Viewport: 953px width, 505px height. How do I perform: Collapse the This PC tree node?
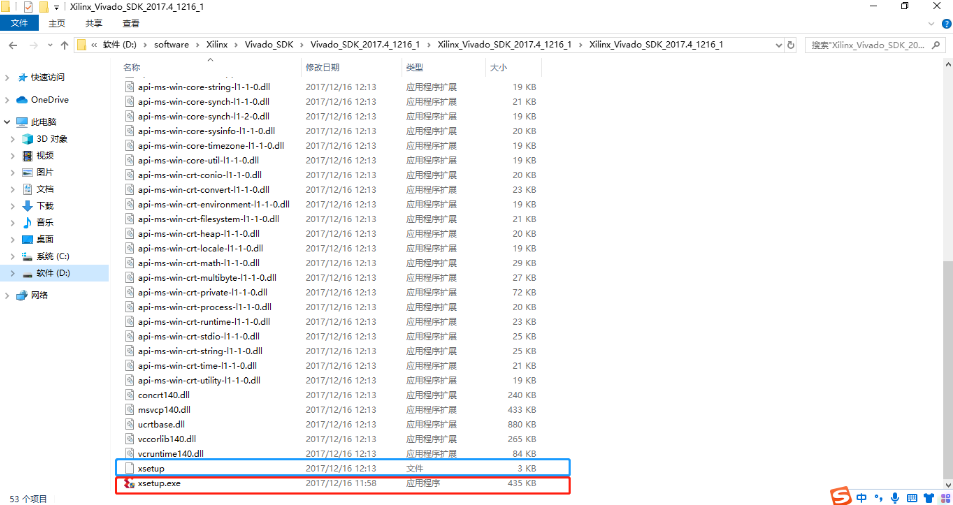coord(7,122)
